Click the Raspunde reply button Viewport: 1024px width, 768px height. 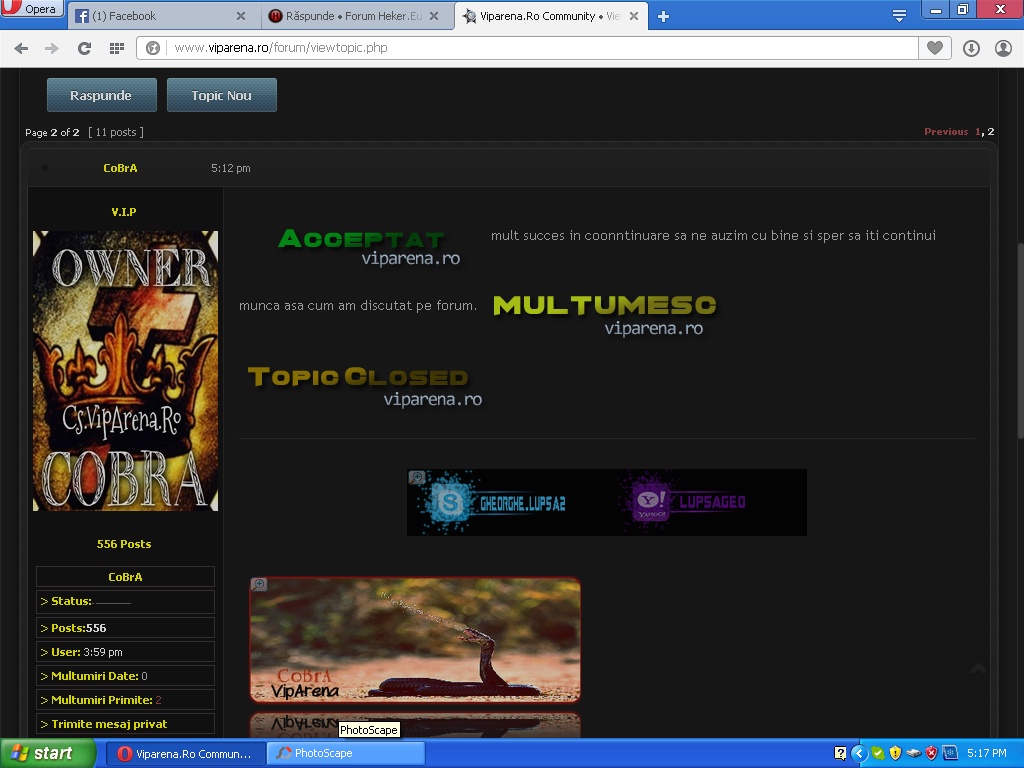coord(101,95)
